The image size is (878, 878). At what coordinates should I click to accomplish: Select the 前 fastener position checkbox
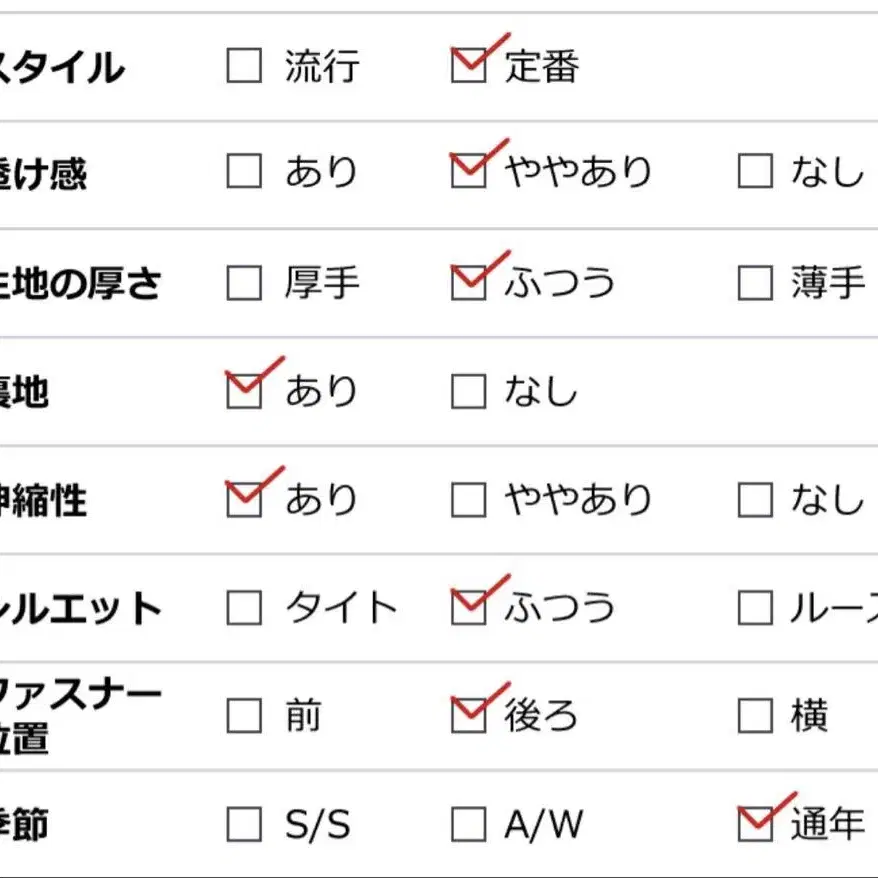(244, 716)
